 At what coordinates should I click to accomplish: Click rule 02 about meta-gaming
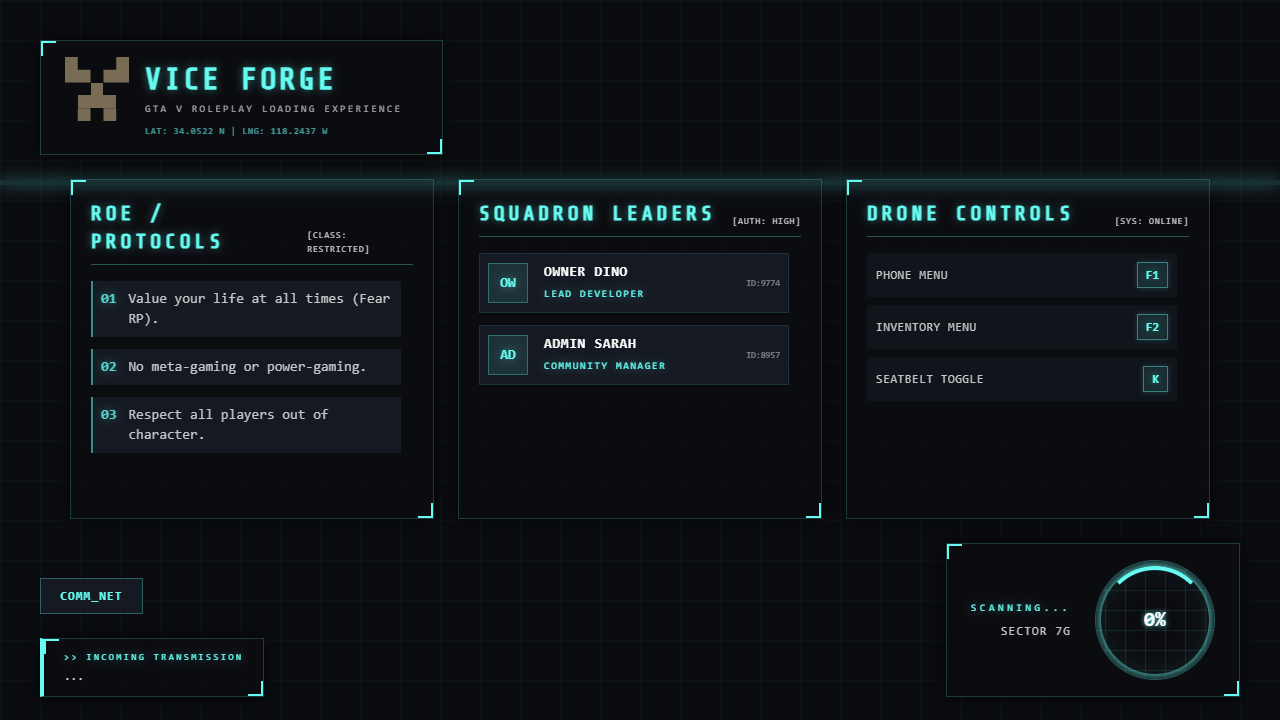pos(246,367)
